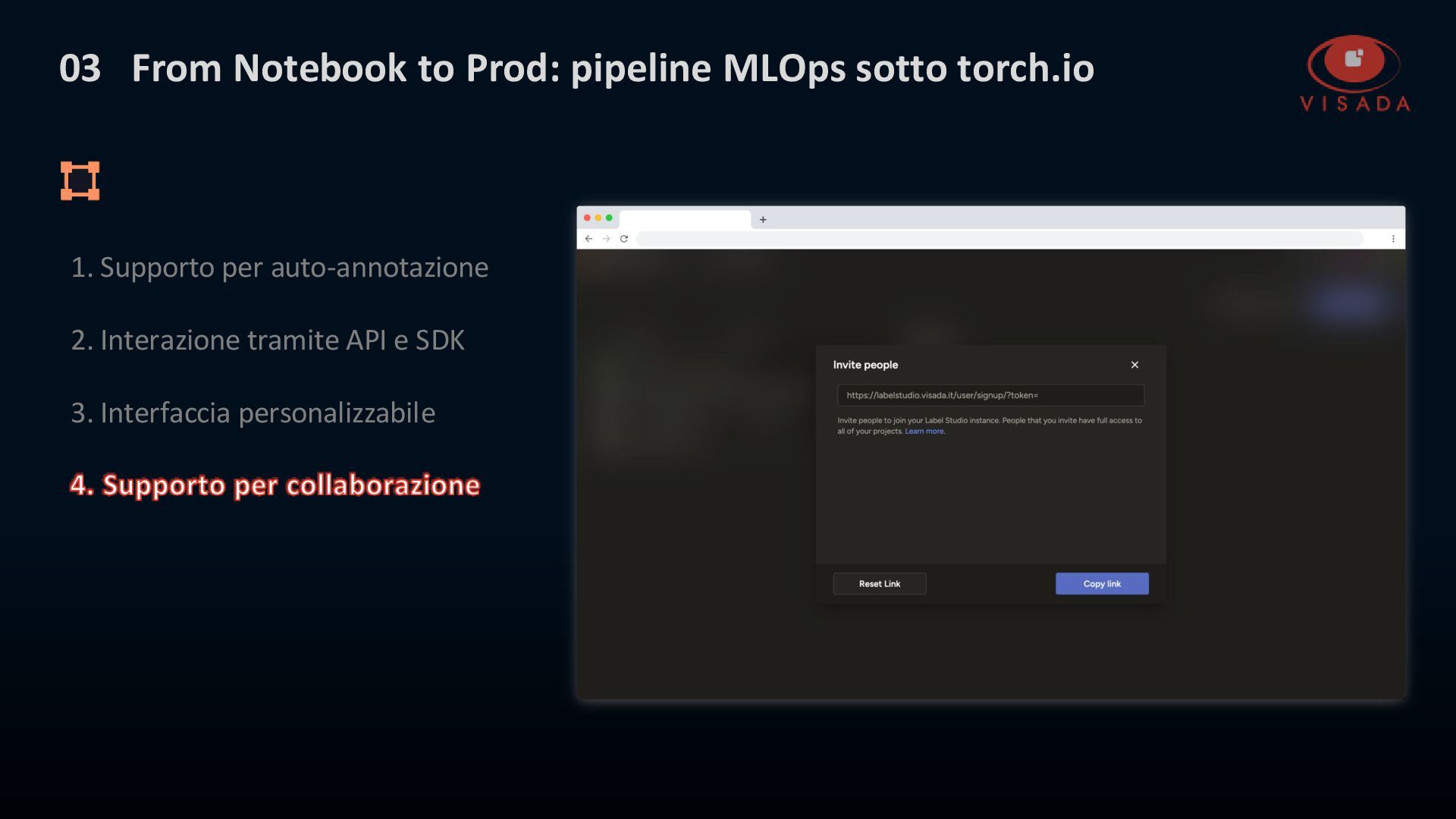Viewport: 1456px width, 819px height.
Task: Select item Interfaccia personalizzabile
Action: coord(253,413)
